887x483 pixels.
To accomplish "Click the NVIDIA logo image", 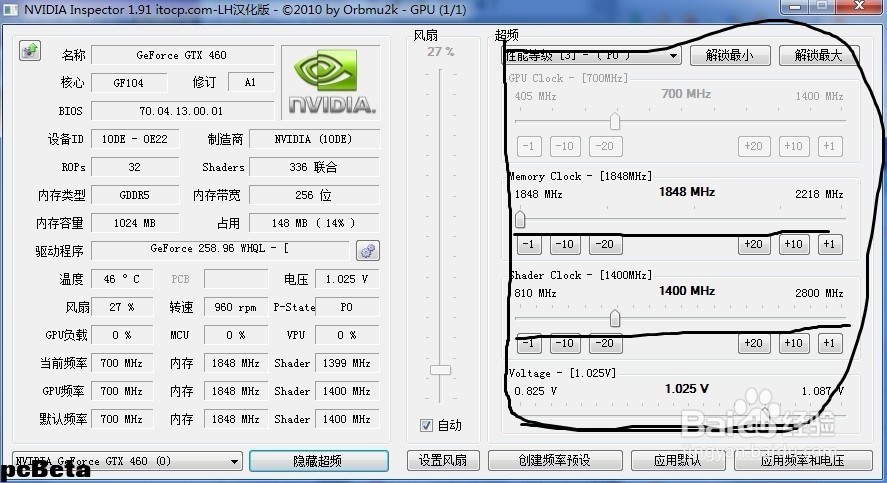I will (331, 83).
